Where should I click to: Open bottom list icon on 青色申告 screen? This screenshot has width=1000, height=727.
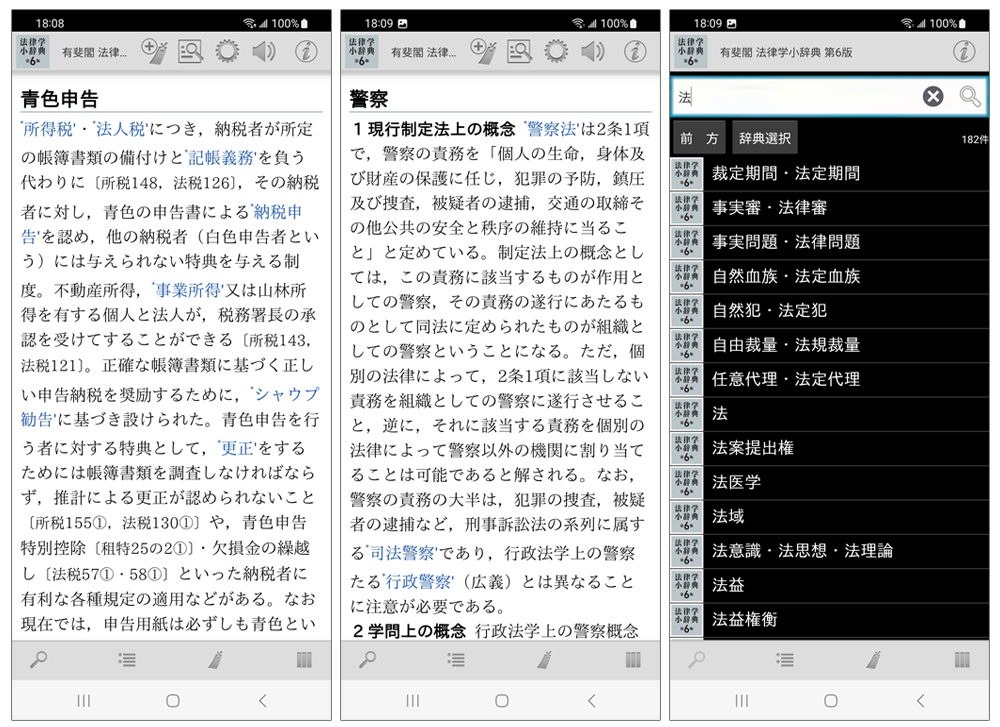(127, 659)
